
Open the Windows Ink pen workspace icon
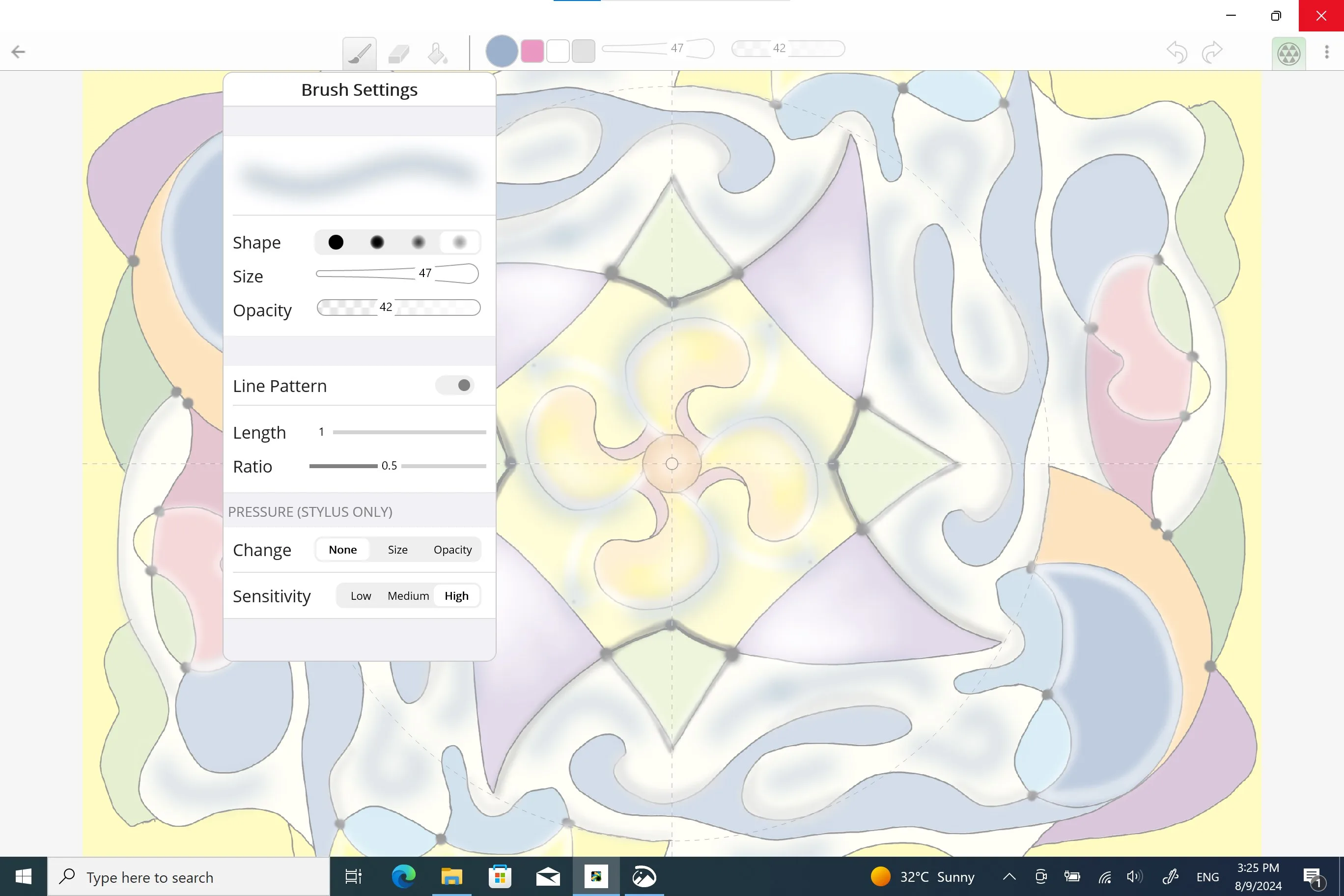[x=1170, y=876]
